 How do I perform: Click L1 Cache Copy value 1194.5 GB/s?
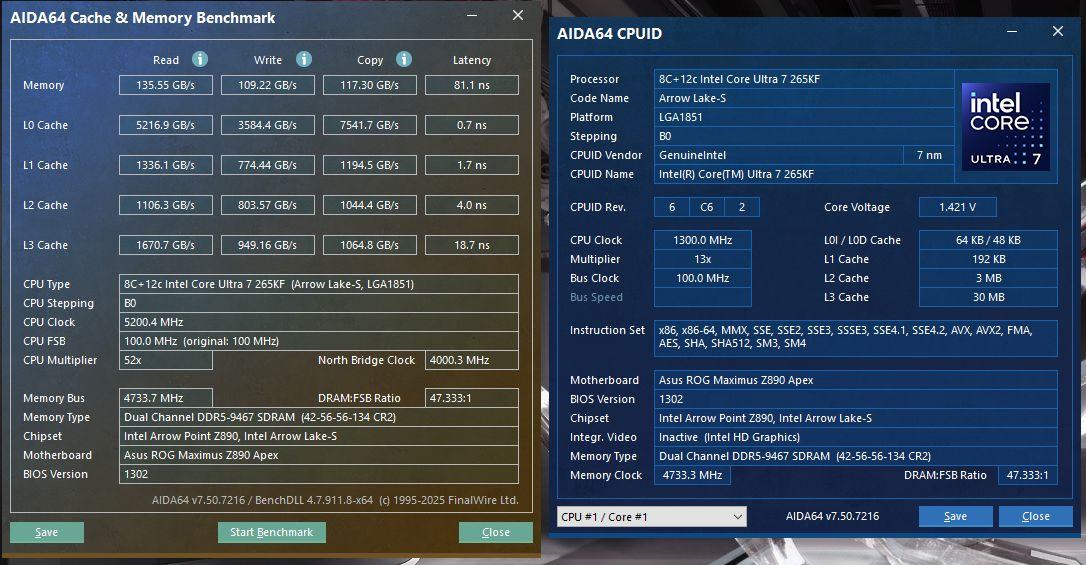[370, 165]
